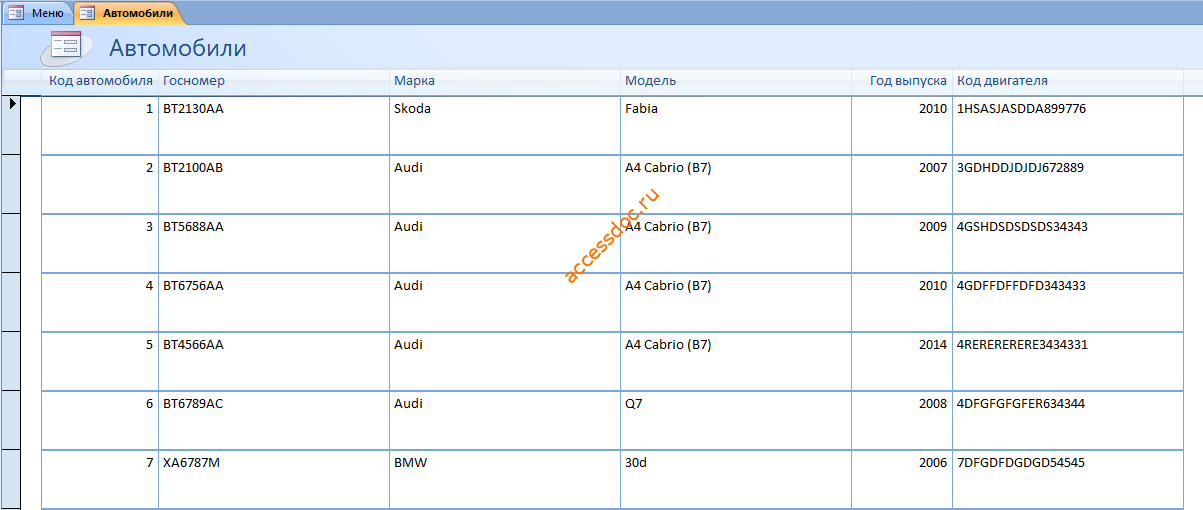Click the Audi field in row BT6789AC

(505, 420)
